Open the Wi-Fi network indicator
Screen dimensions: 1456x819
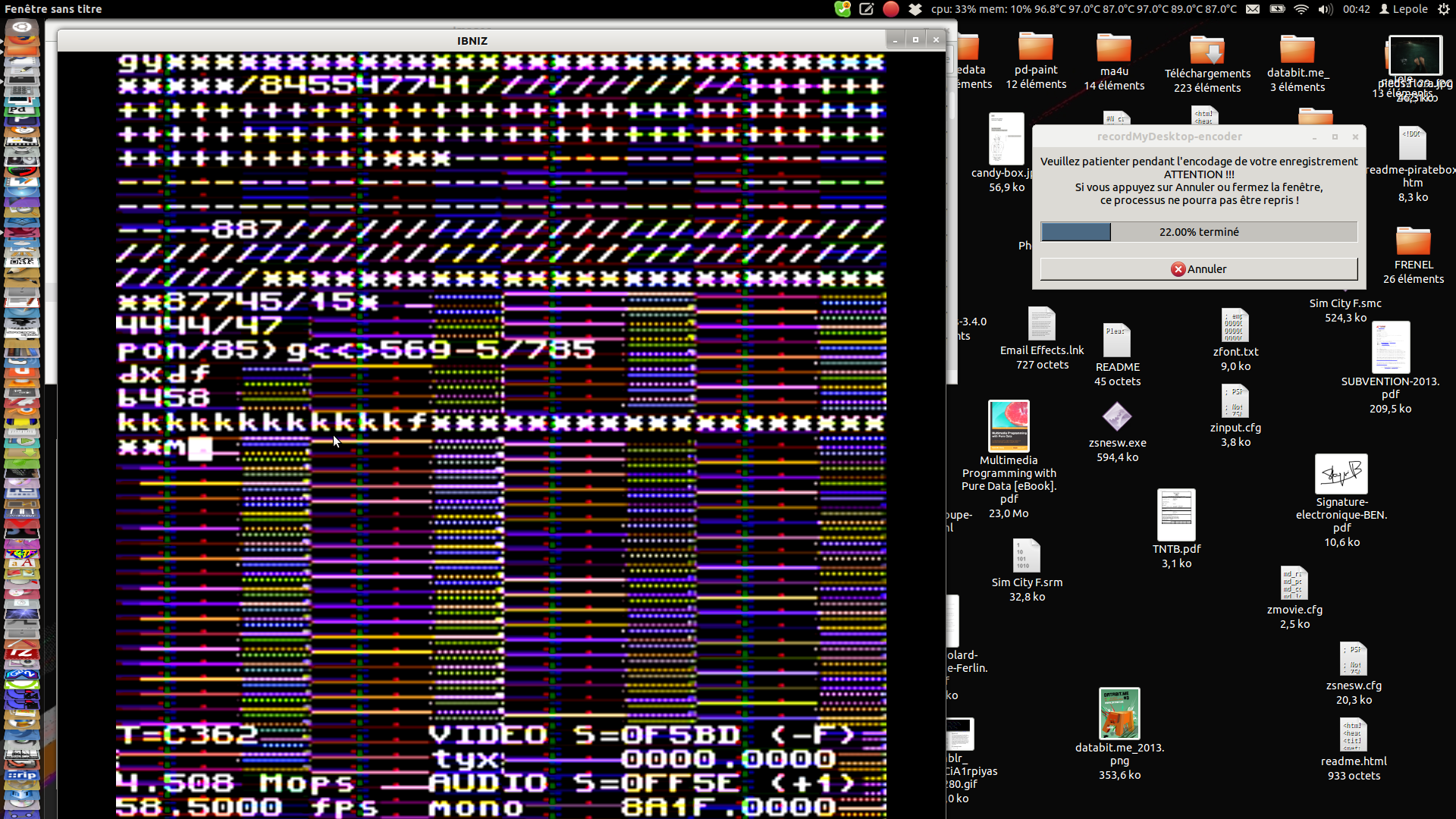click(1301, 9)
